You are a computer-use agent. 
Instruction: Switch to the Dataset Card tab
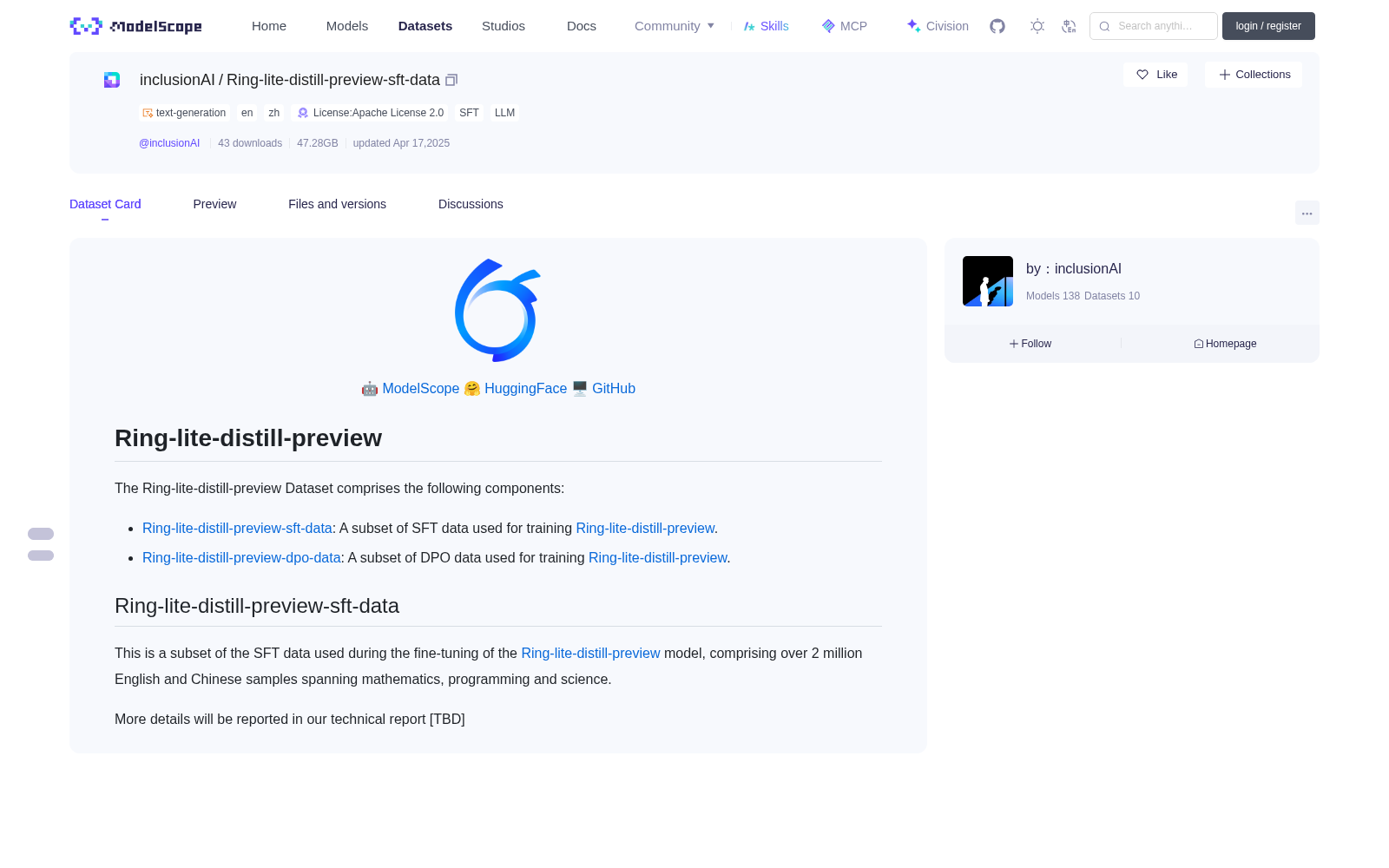pyautogui.click(x=105, y=204)
